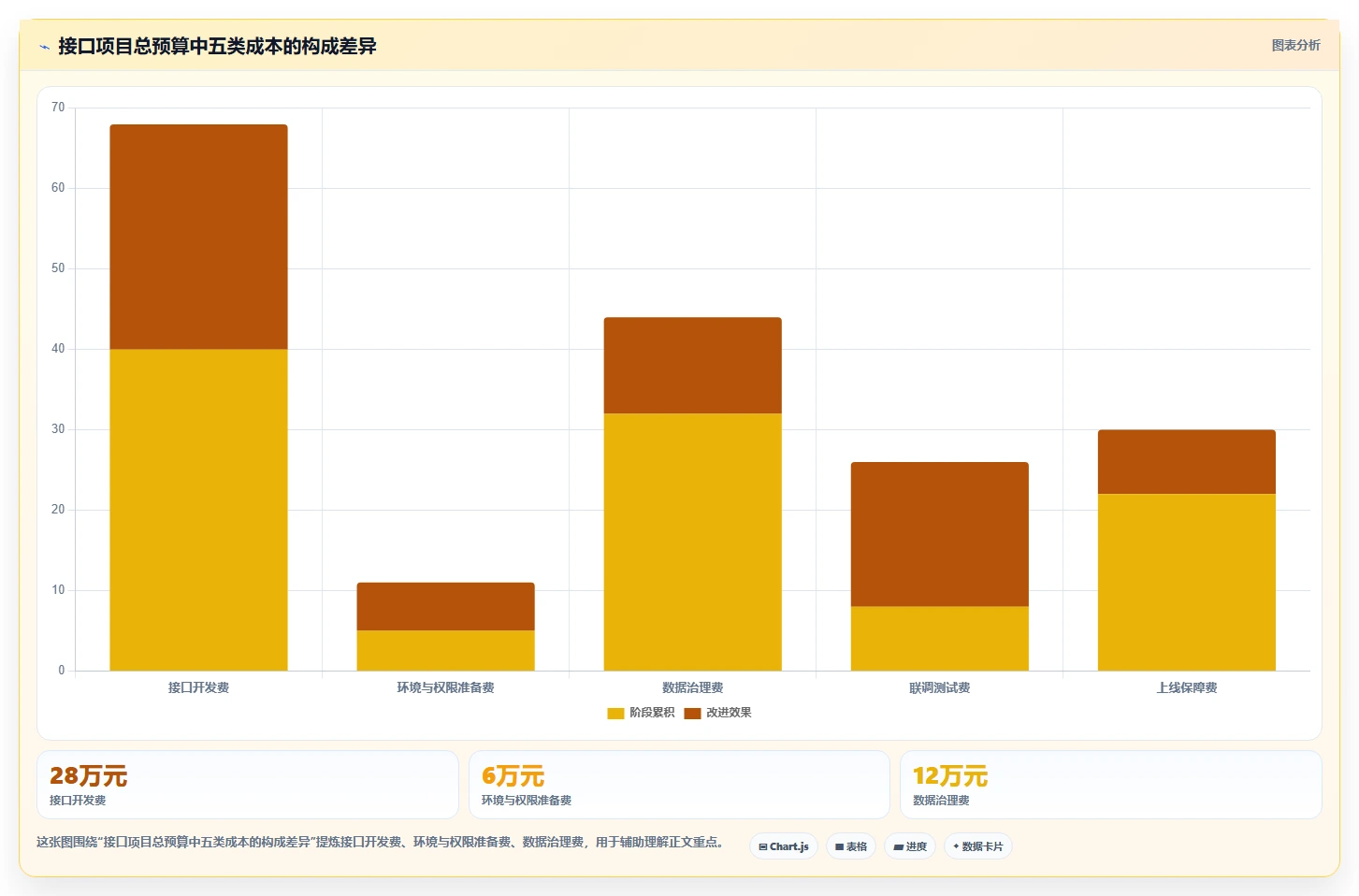Select the 数据卡片 tag

978,846
